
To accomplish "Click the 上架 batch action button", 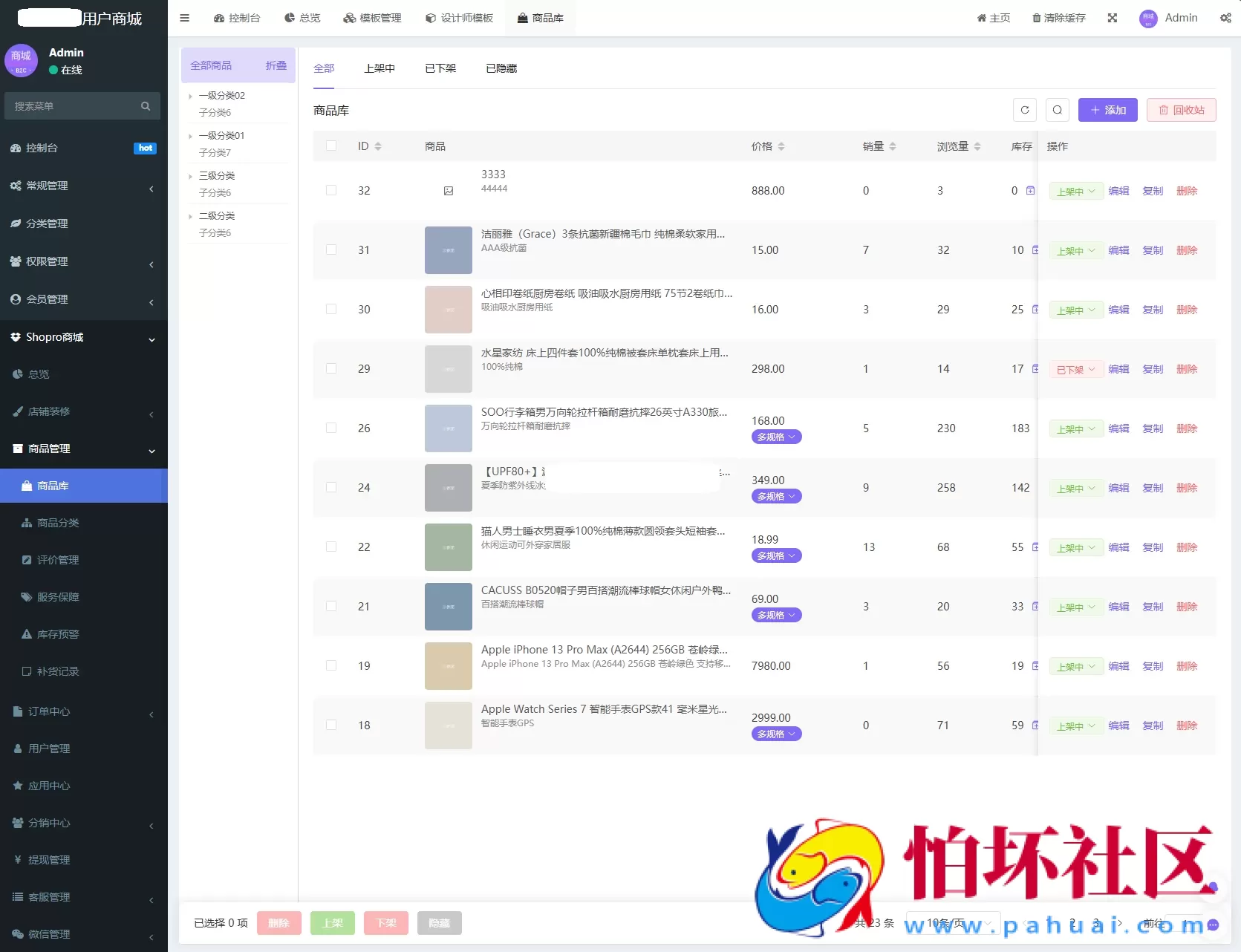I will (332, 923).
